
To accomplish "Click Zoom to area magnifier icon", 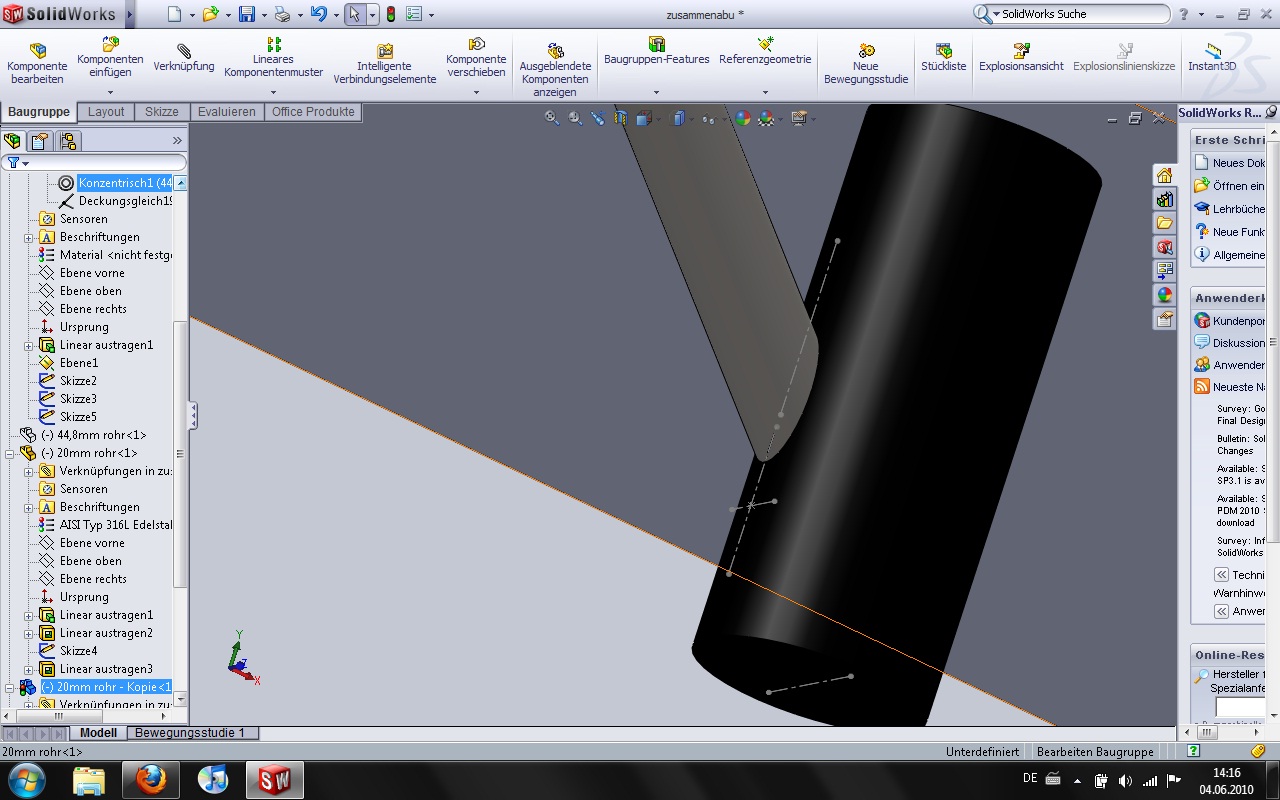I will point(575,118).
